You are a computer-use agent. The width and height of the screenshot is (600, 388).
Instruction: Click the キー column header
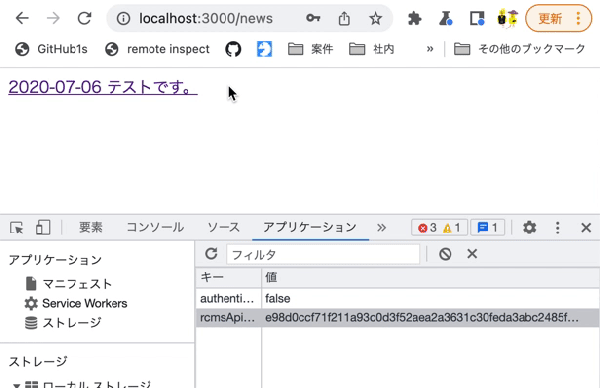coord(228,277)
